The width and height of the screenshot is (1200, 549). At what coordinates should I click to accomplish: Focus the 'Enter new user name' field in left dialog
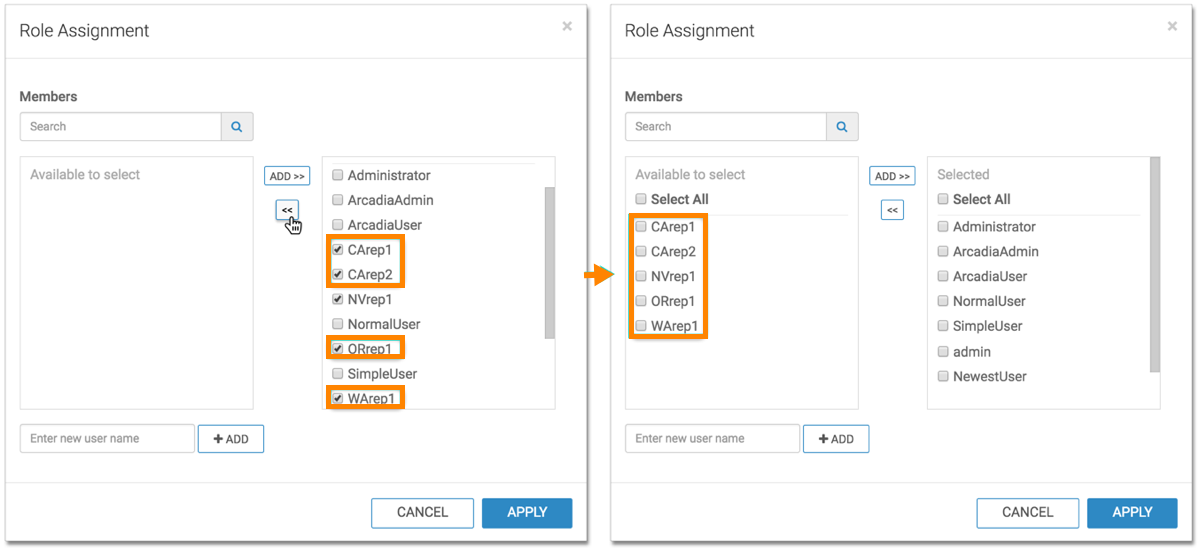107,439
